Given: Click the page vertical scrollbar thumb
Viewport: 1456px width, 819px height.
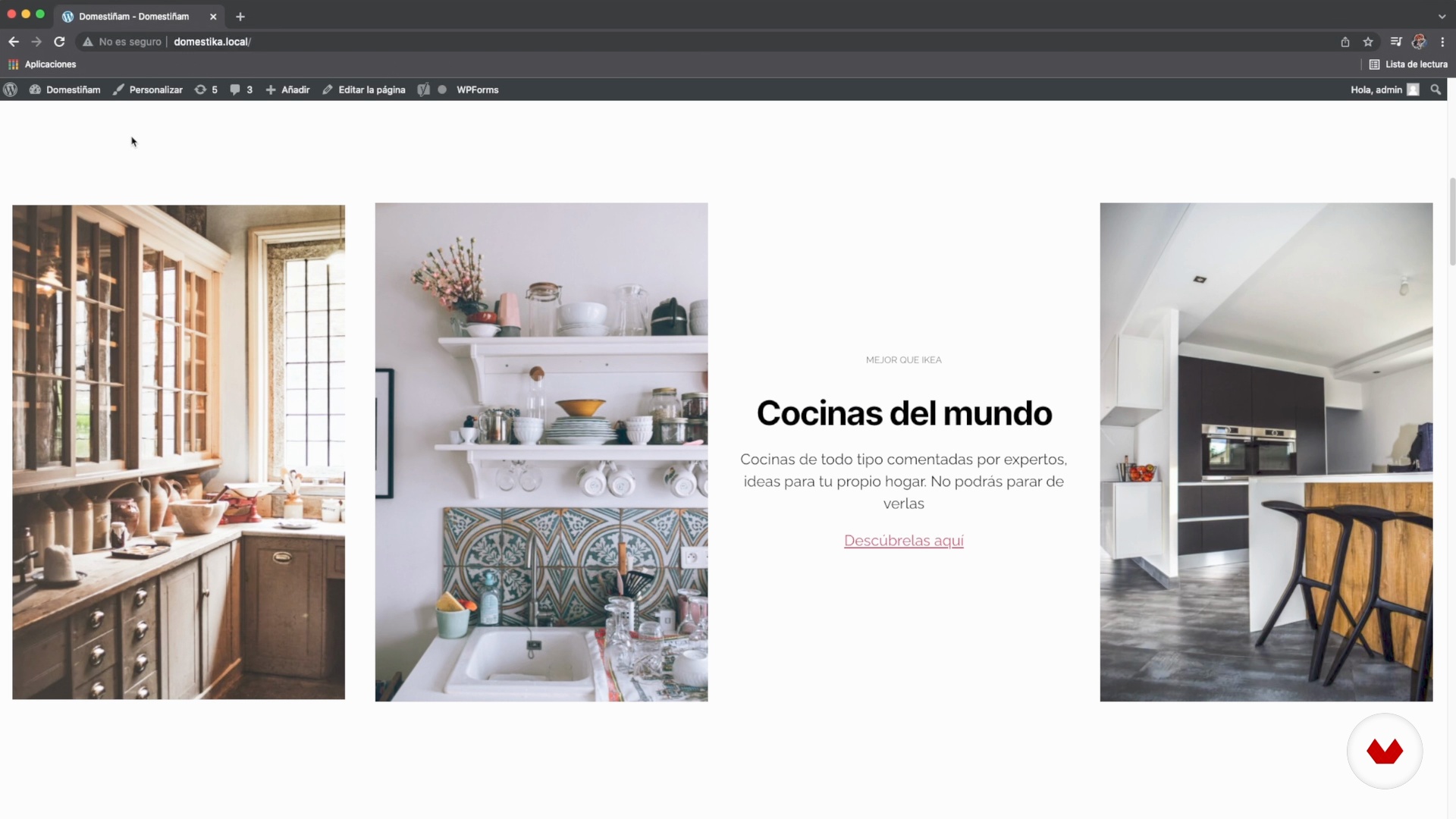Looking at the screenshot, I should point(1451,221).
